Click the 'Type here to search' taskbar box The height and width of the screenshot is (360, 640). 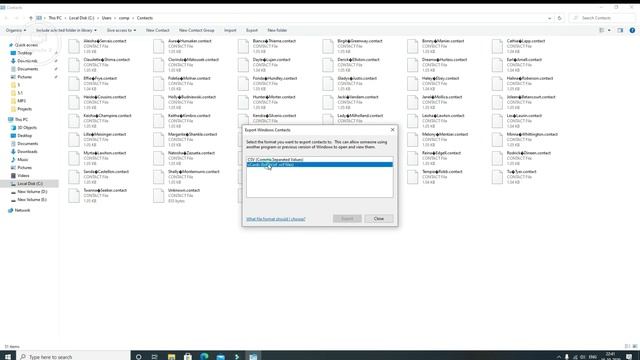pyautogui.click(x=73, y=356)
